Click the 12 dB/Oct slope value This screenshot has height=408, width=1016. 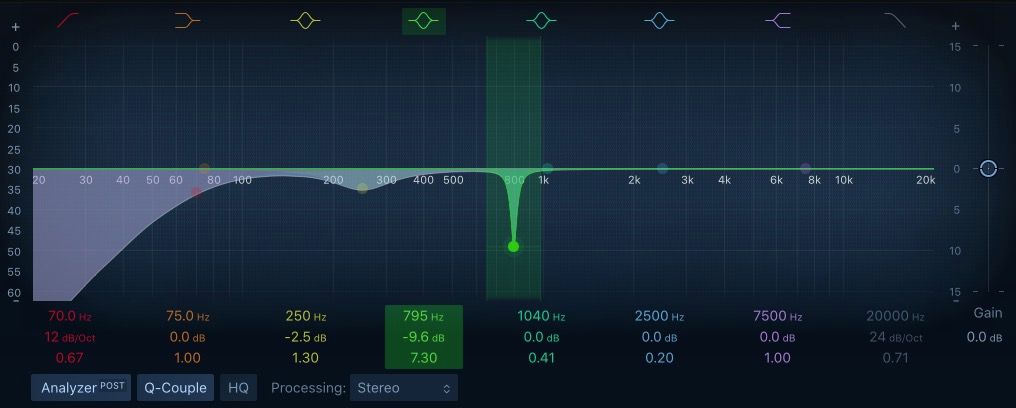pos(70,337)
